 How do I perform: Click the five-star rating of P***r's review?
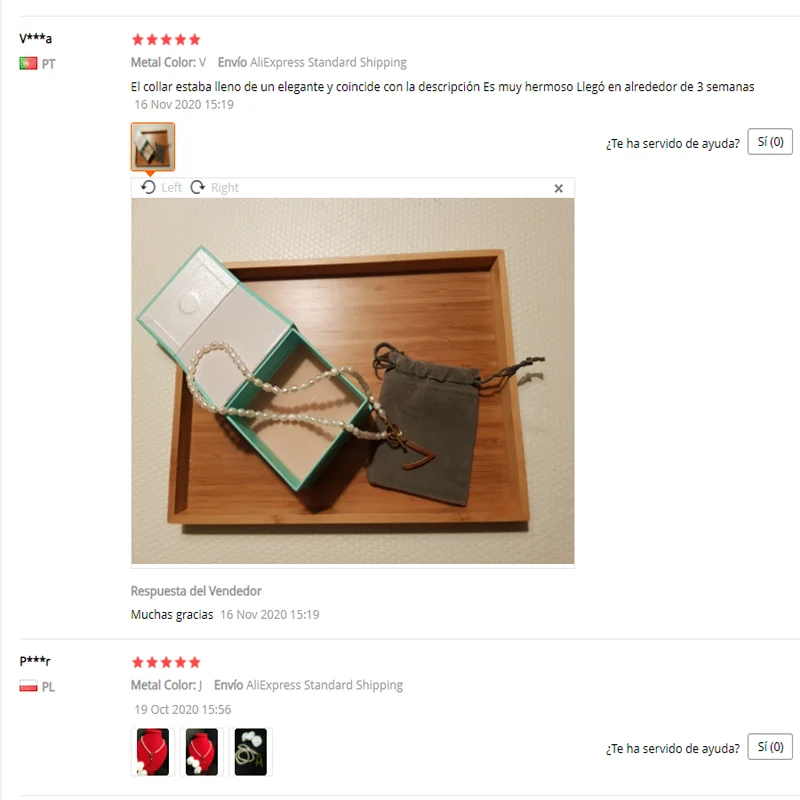pos(166,662)
